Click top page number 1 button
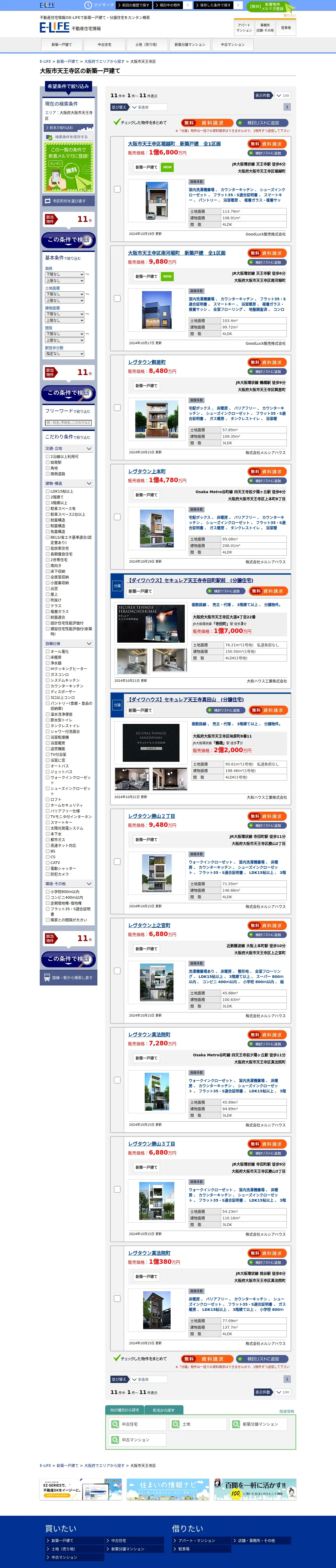336x1568 pixels. (x=287, y=107)
